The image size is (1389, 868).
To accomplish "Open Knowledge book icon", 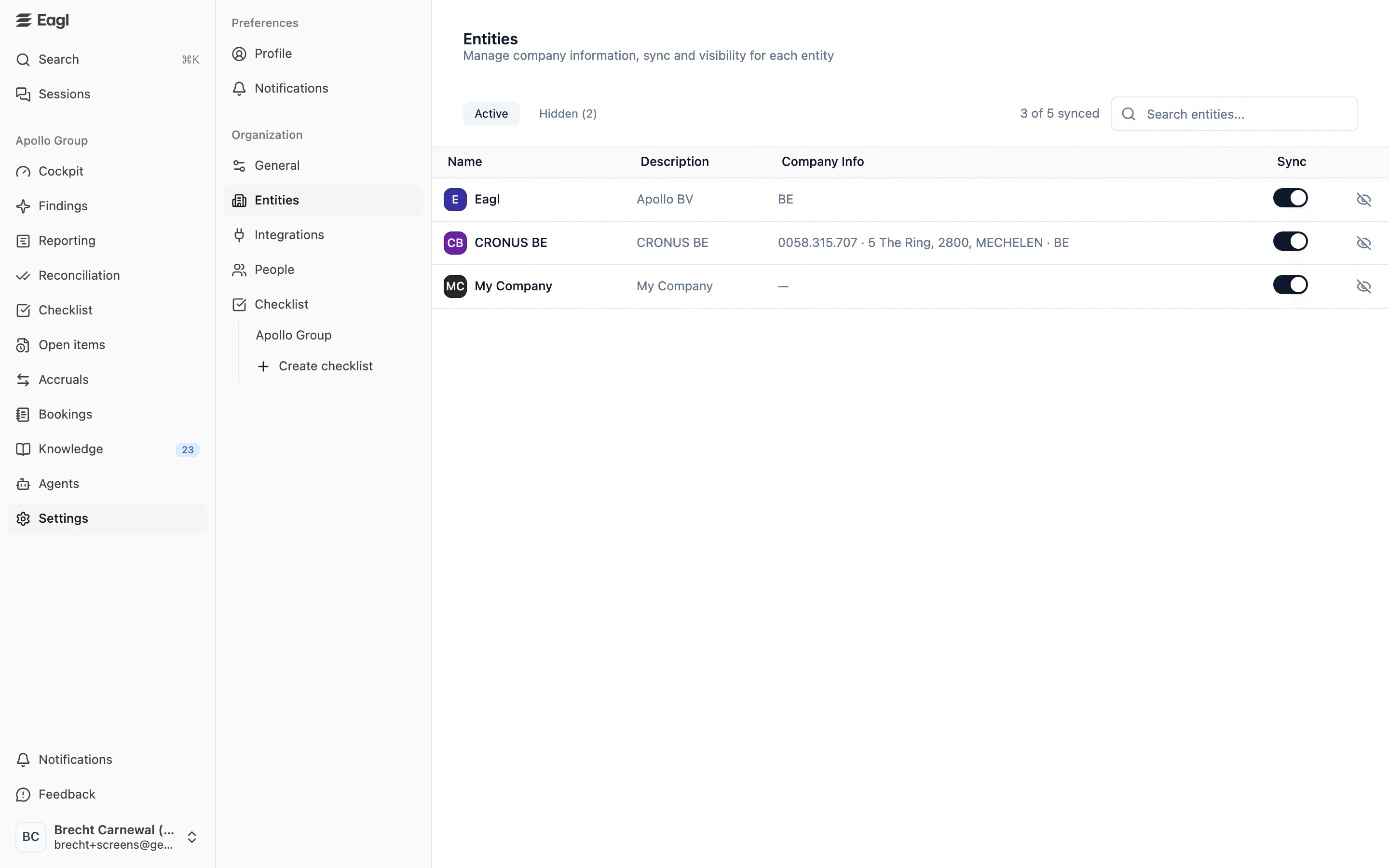I will click(23, 449).
